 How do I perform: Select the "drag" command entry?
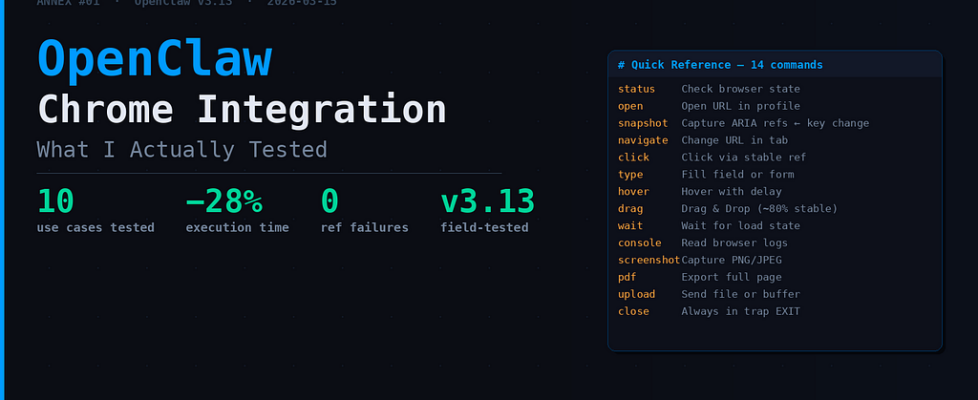coord(630,208)
